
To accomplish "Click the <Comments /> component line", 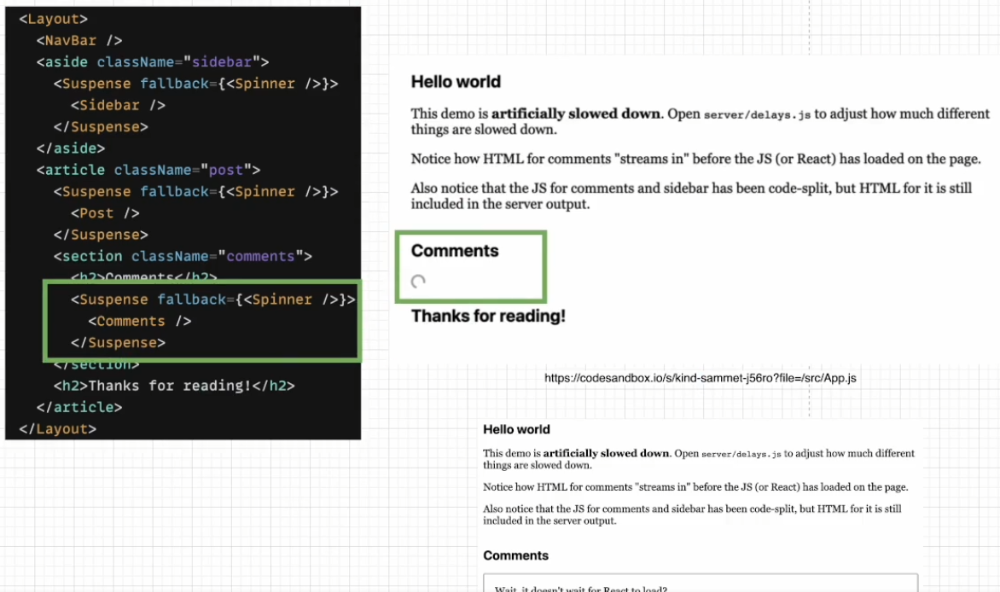I will point(140,322).
